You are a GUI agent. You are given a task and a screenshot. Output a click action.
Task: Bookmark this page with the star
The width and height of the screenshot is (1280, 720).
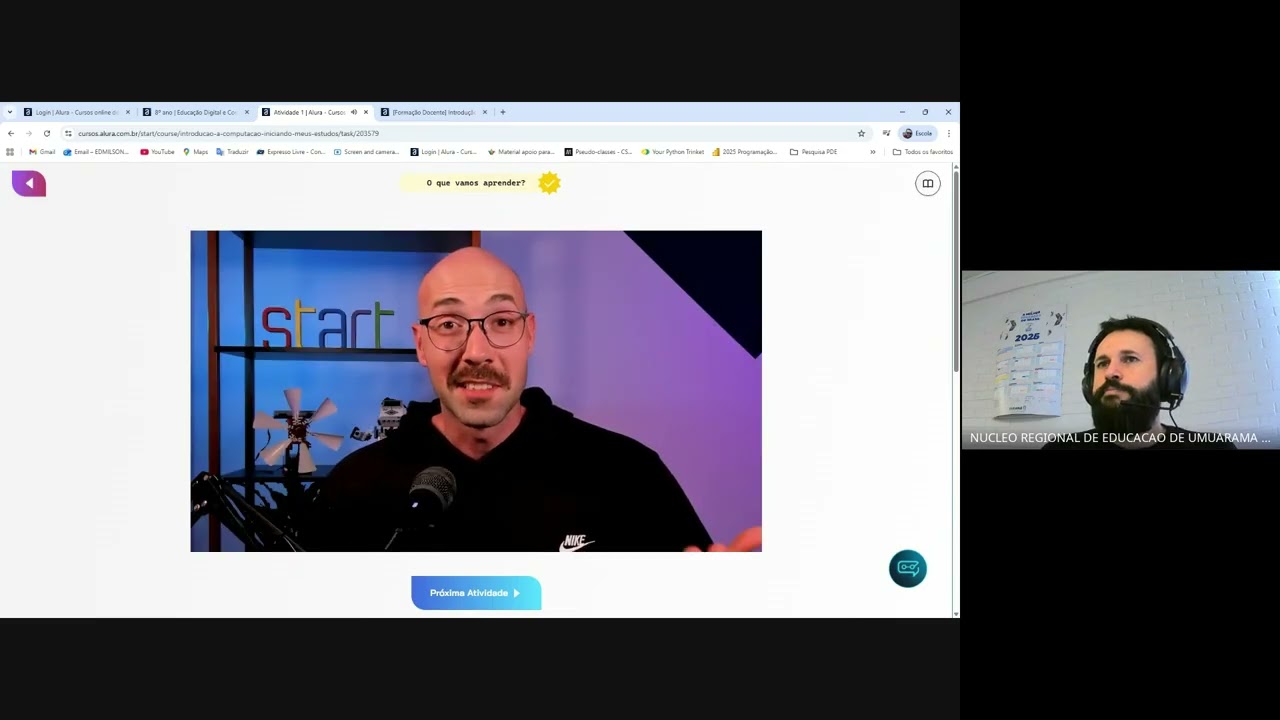(x=861, y=133)
